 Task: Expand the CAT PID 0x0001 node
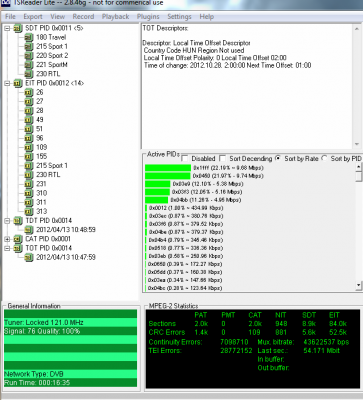(x=7, y=239)
